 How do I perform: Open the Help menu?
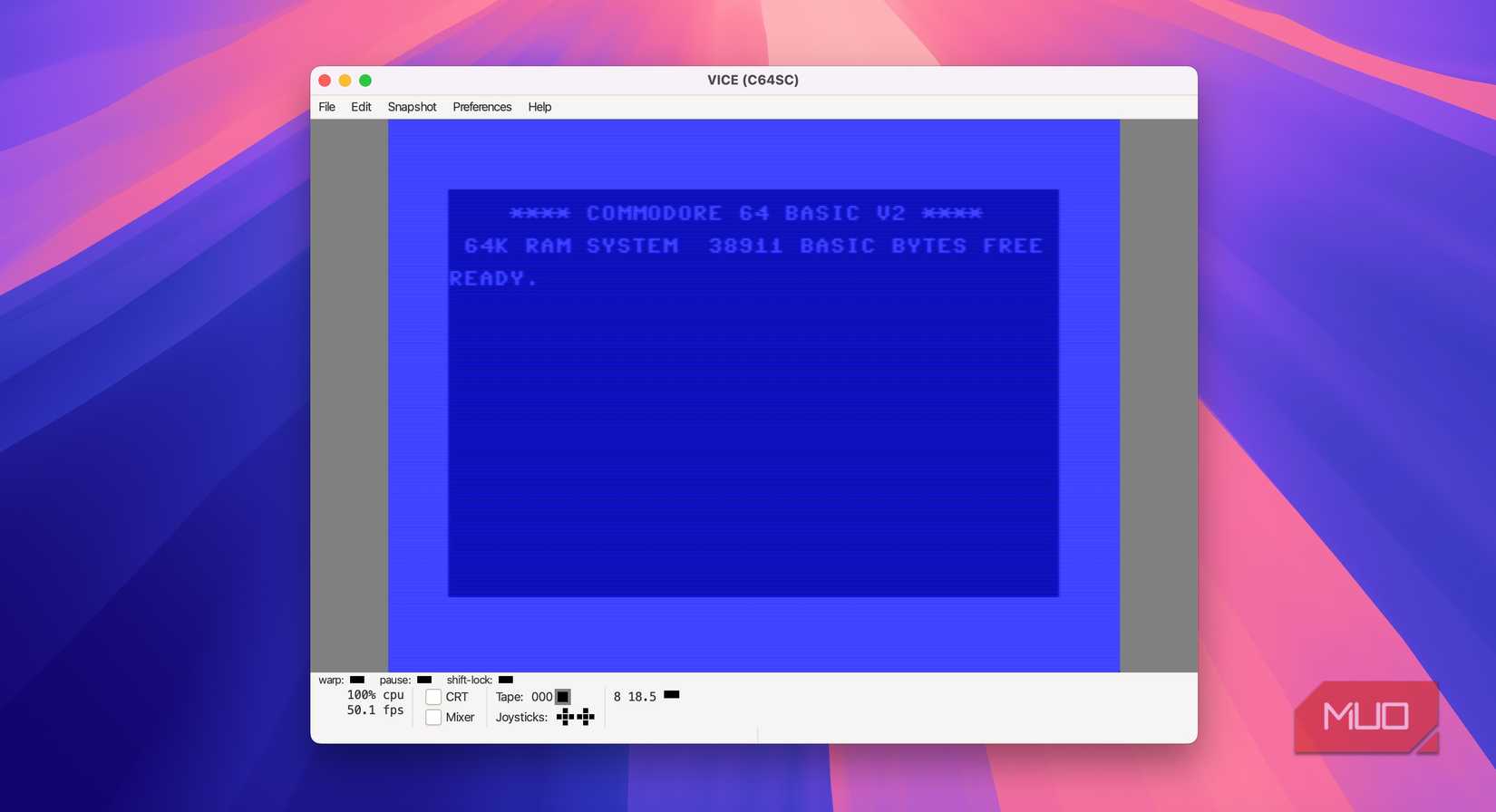(539, 107)
